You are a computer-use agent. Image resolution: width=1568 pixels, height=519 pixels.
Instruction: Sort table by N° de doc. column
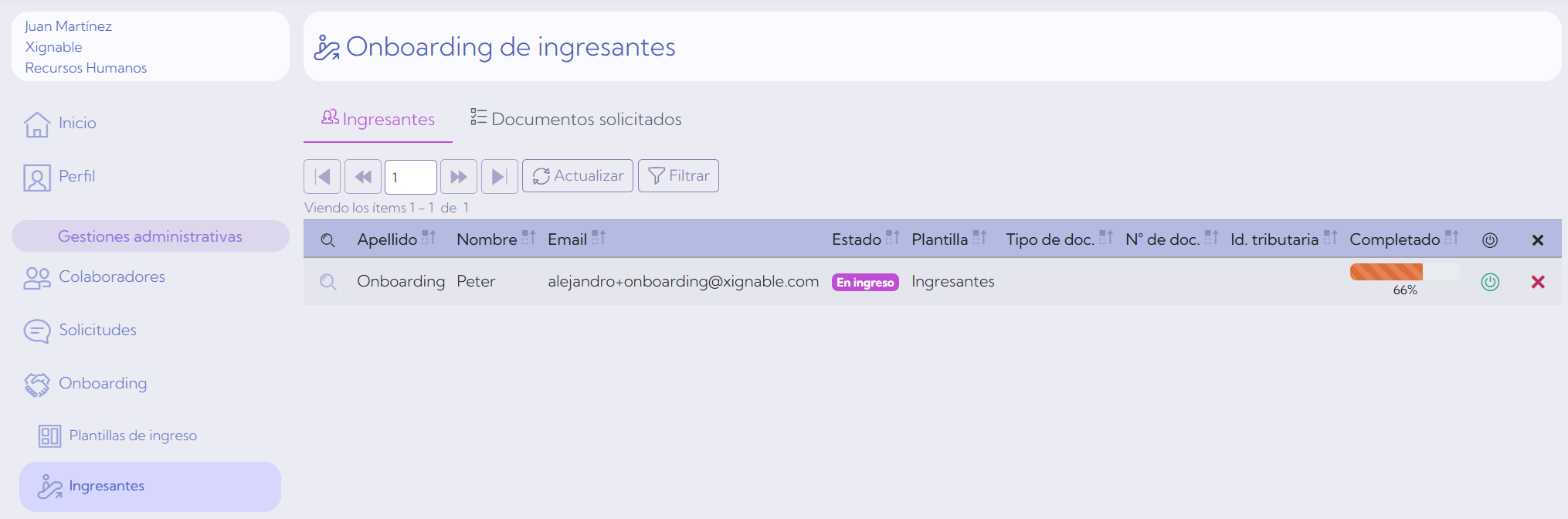coord(1211,238)
